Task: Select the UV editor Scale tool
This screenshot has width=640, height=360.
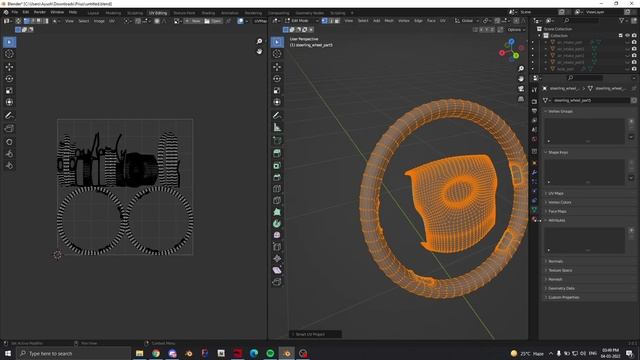Action: click(x=9, y=90)
